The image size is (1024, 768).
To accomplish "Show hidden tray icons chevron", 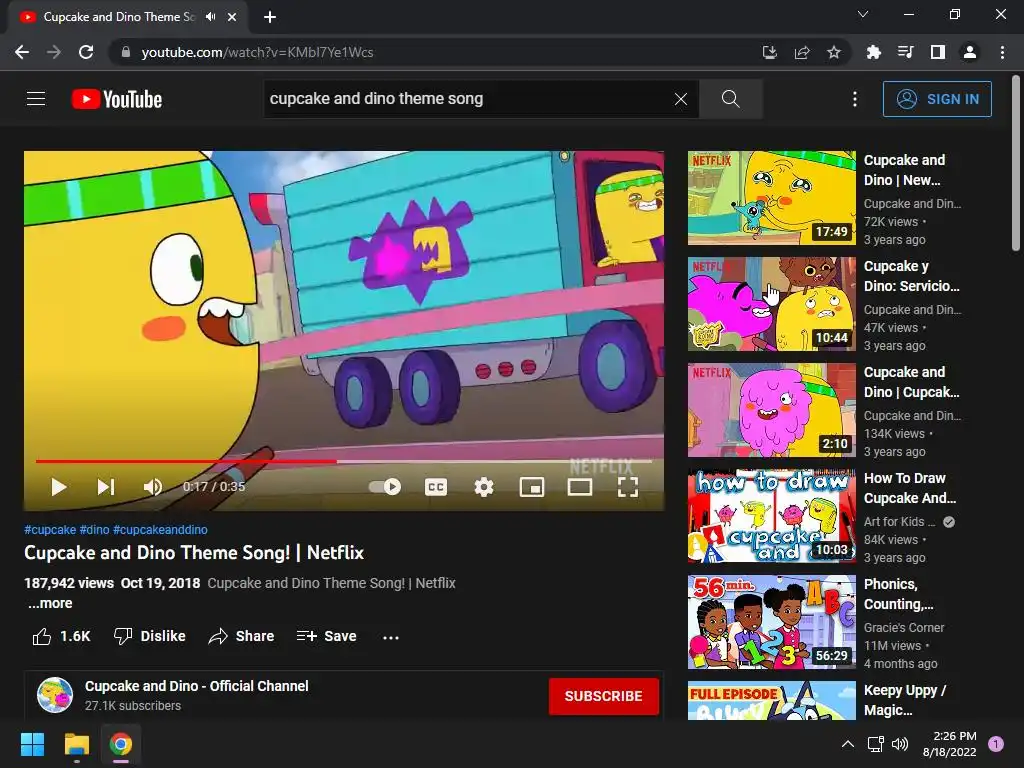I will pos(848,744).
